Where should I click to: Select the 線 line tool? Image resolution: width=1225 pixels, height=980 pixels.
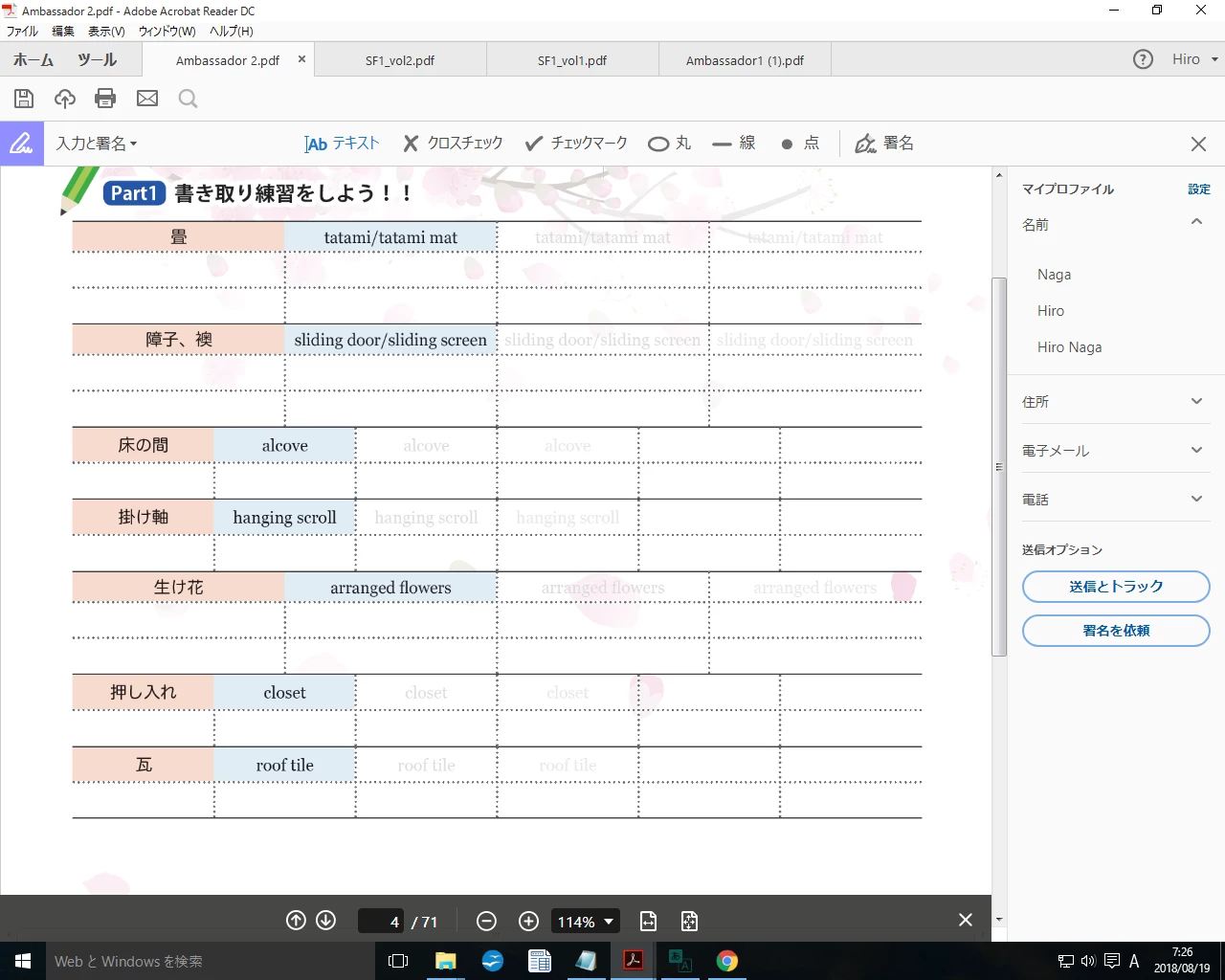734,144
